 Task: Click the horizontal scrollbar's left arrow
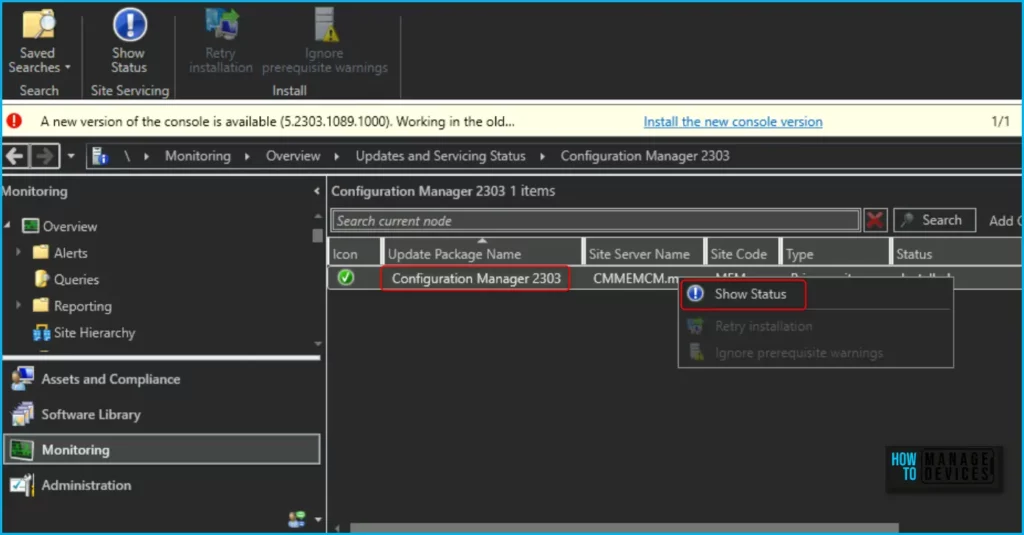coord(338,528)
